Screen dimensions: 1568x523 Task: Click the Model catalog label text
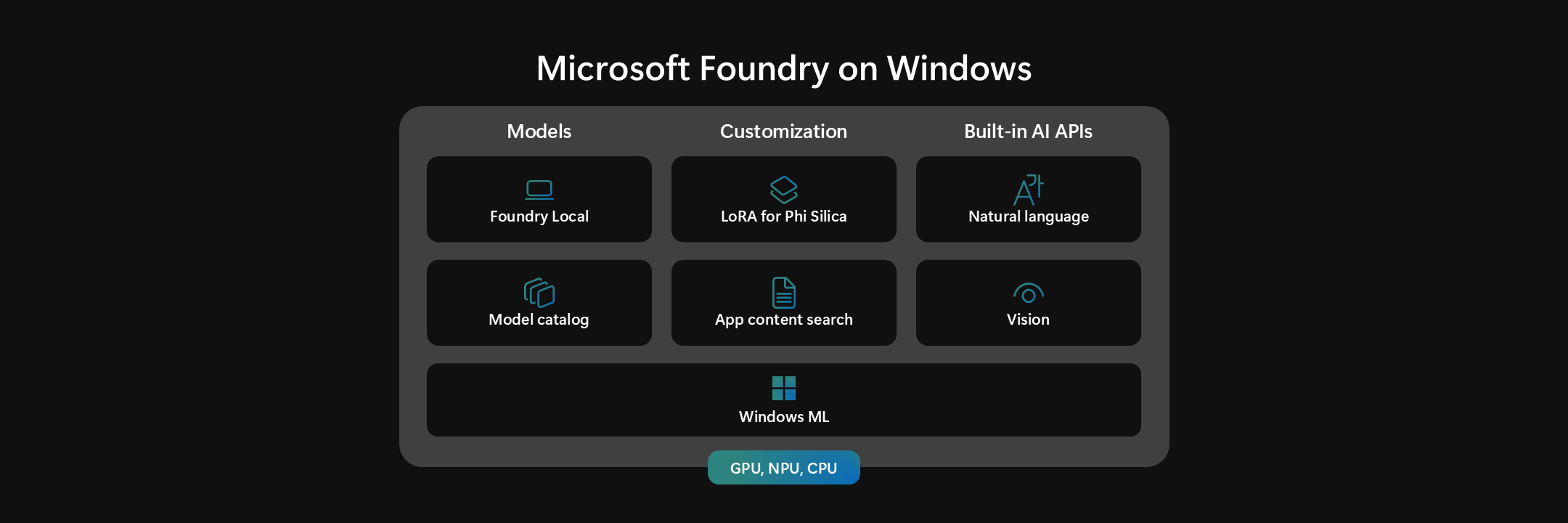coord(539,320)
